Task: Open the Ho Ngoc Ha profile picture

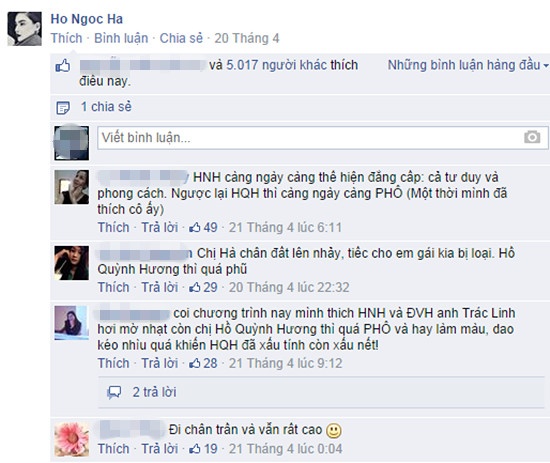Action: pyautogui.click(x=25, y=29)
